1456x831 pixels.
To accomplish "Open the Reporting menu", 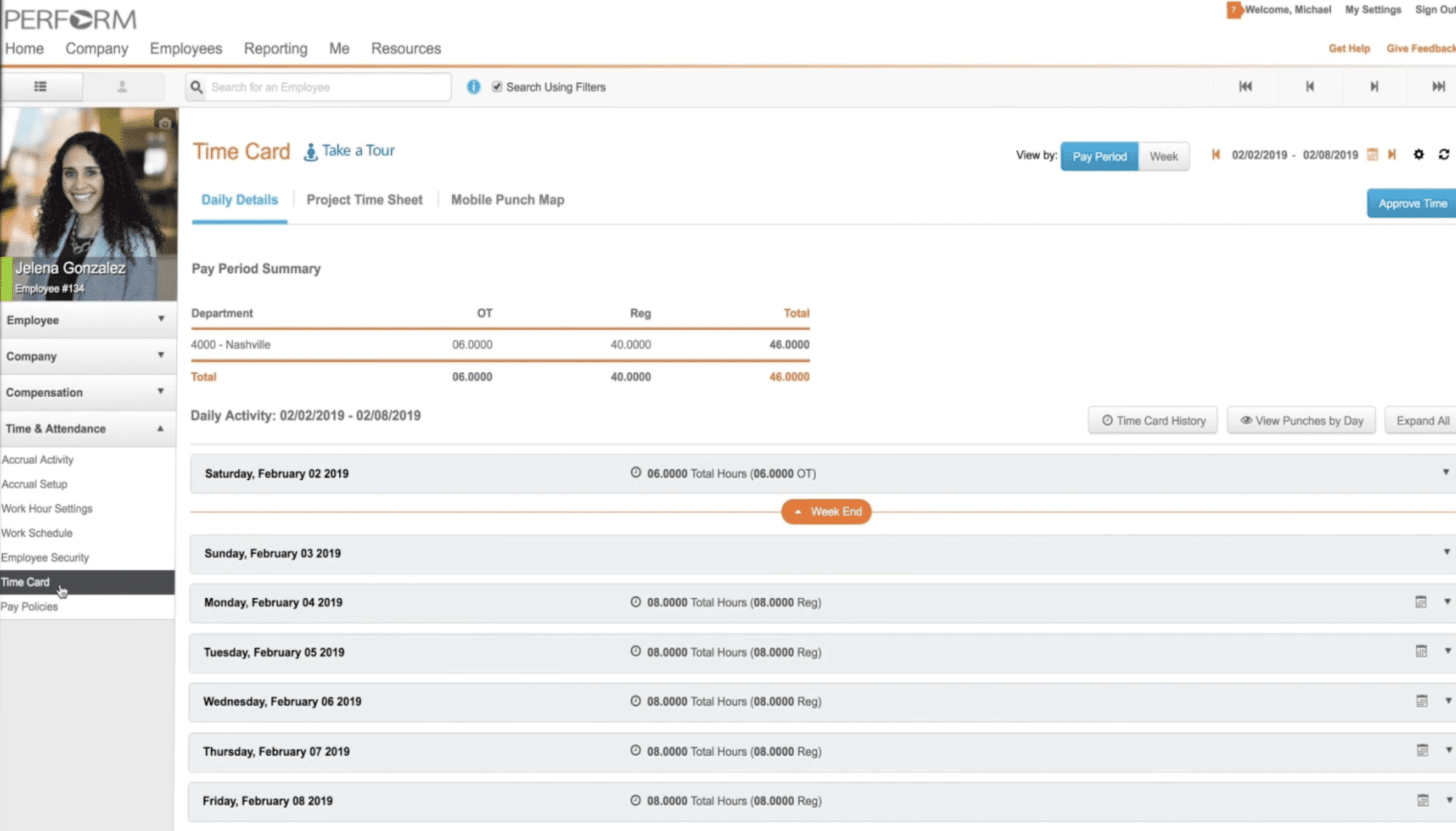I will pos(275,48).
